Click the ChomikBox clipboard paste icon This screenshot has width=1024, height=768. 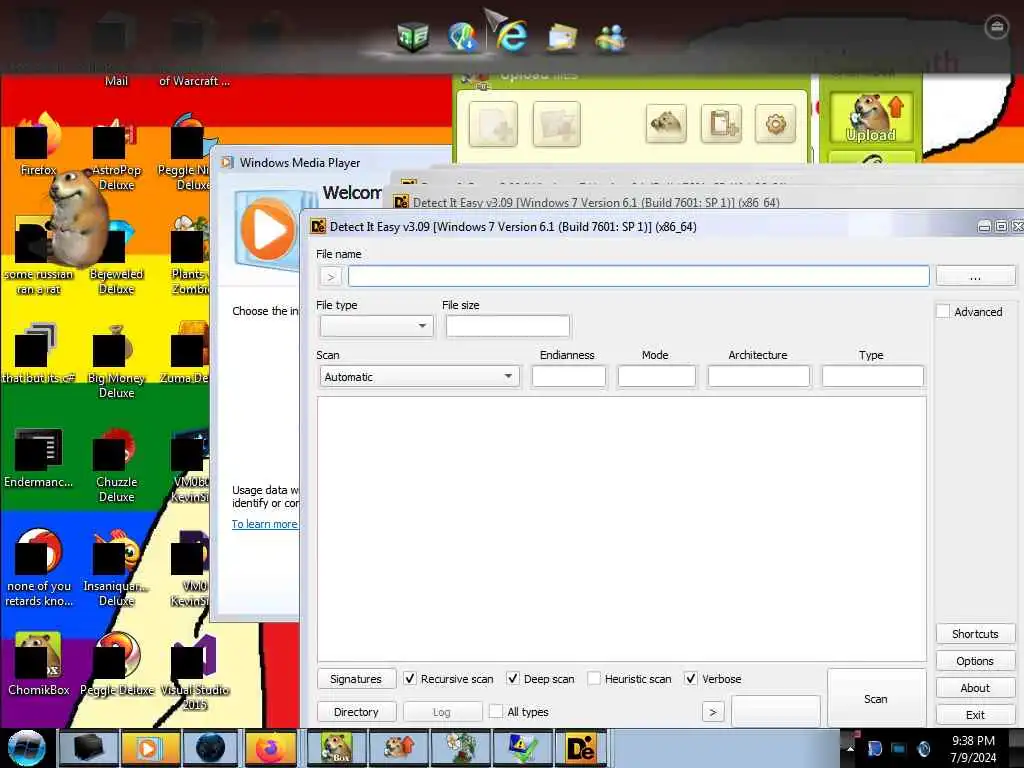pos(721,123)
